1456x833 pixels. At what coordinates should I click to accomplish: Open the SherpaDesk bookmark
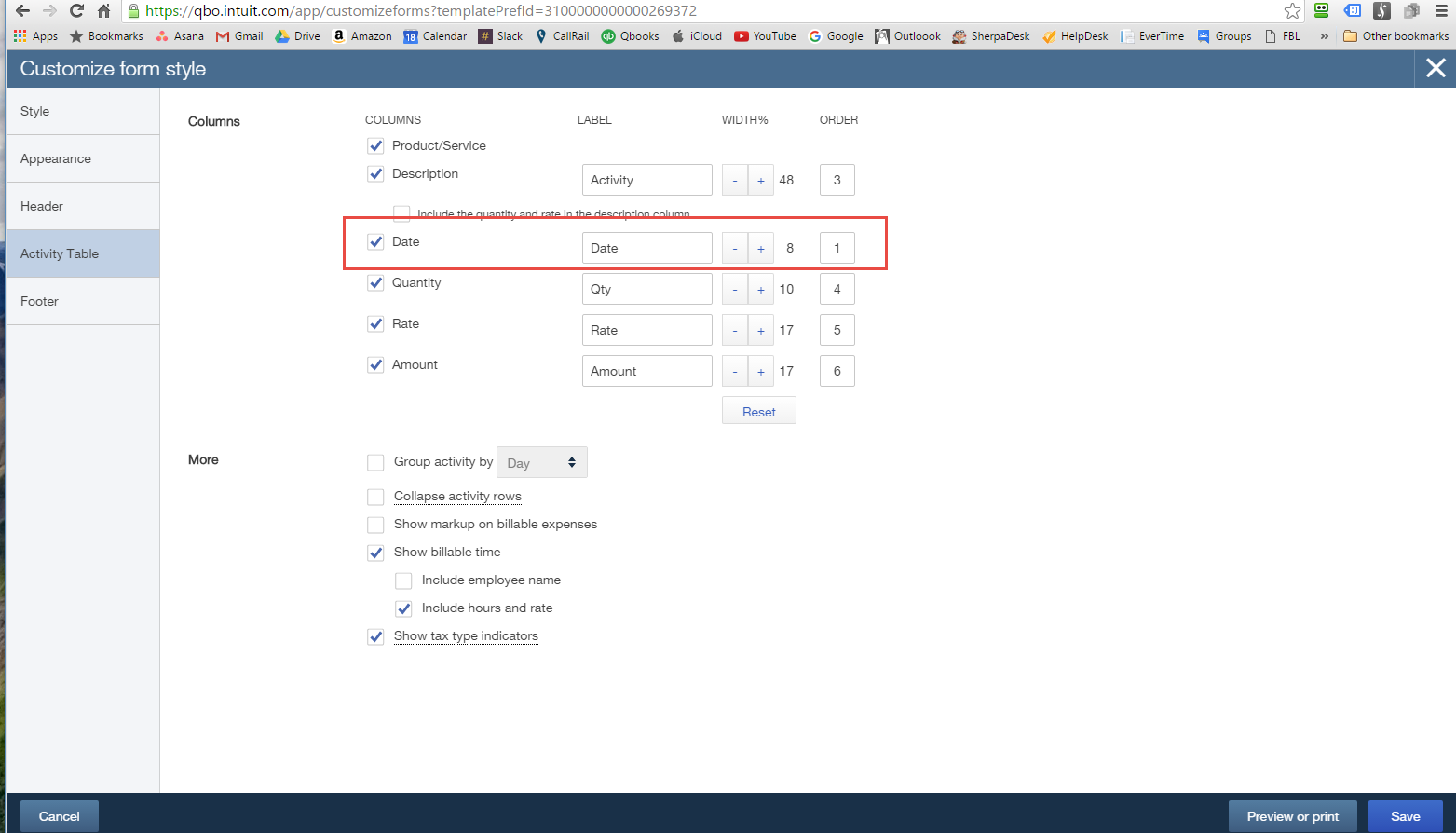pyautogui.click(x=990, y=35)
